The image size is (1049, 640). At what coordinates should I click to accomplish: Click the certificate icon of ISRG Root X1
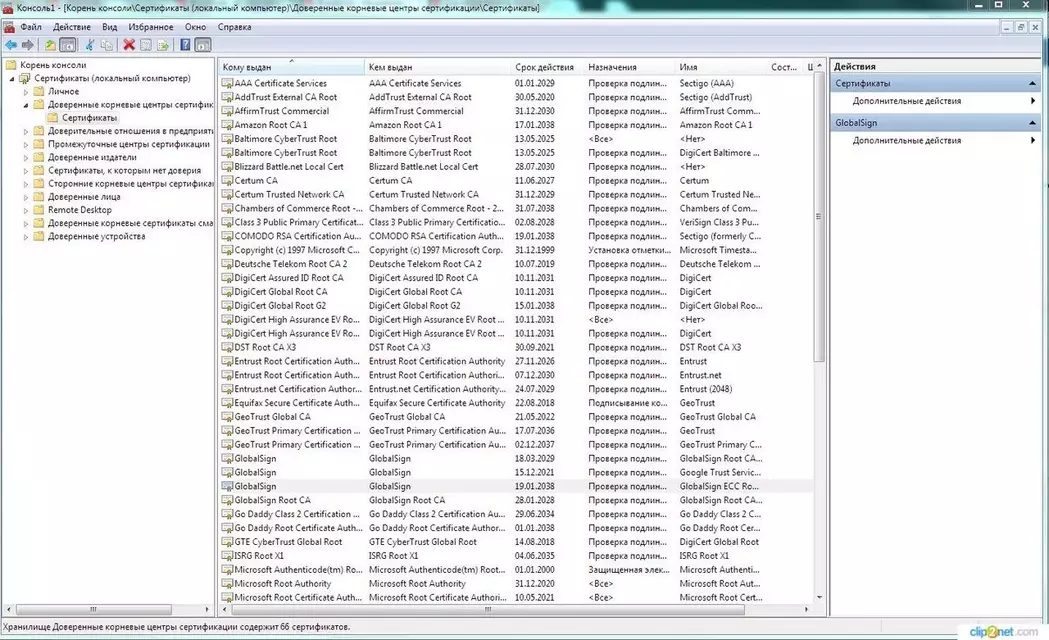(x=227, y=556)
